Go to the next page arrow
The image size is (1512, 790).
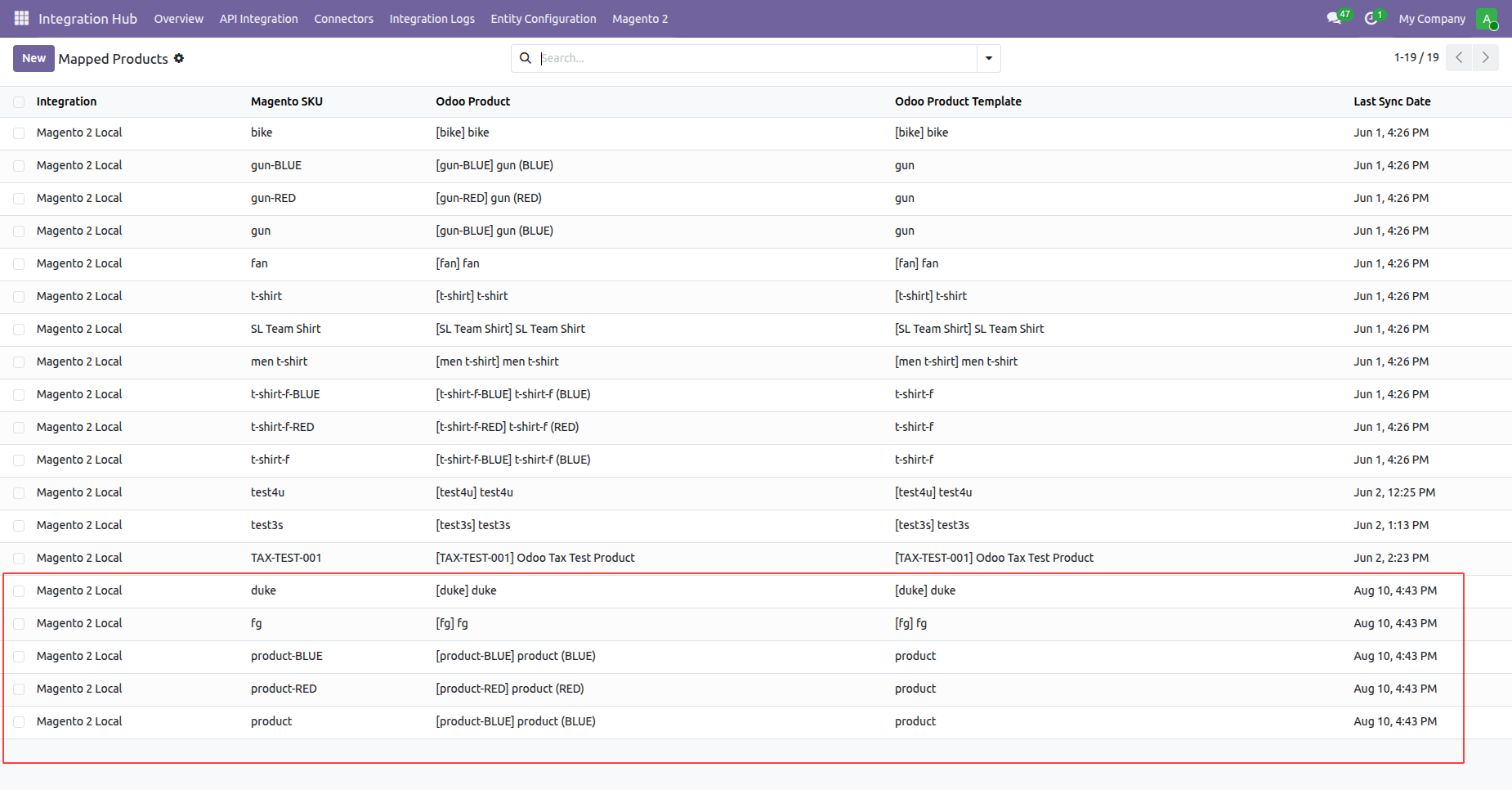coord(1486,57)
